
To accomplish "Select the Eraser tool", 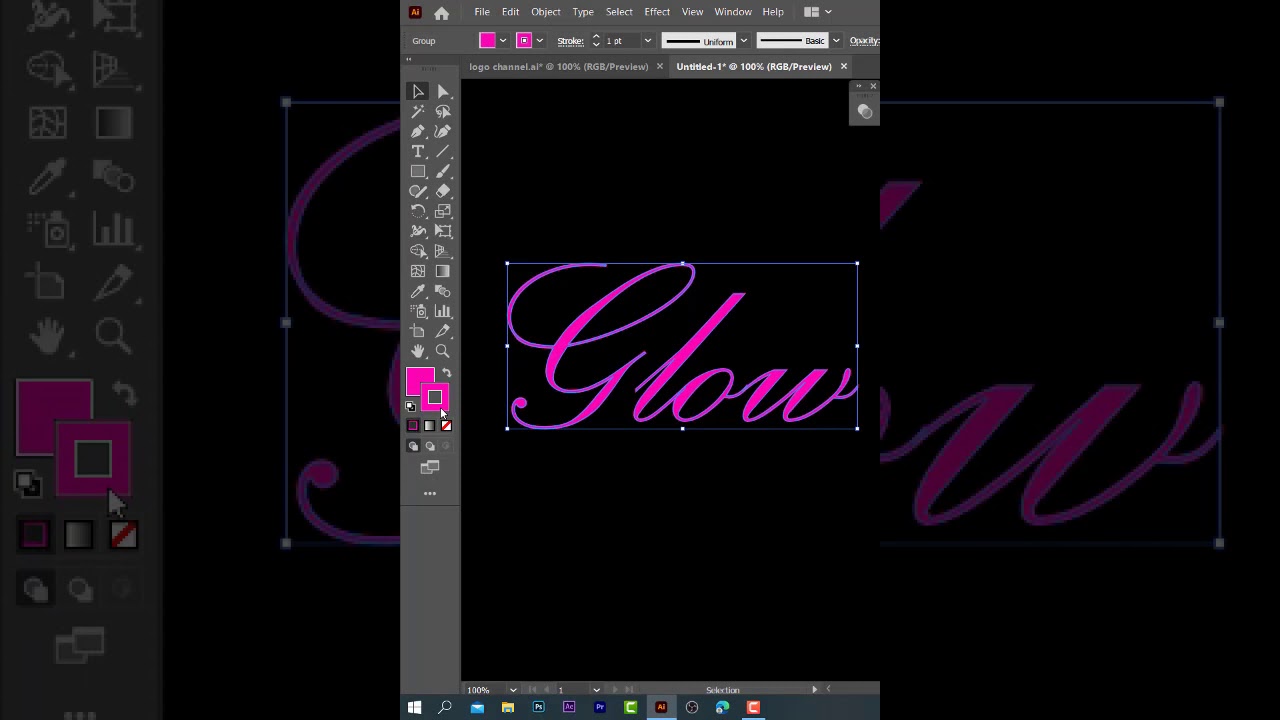I will pyautogui.click(x=442, y=191).
